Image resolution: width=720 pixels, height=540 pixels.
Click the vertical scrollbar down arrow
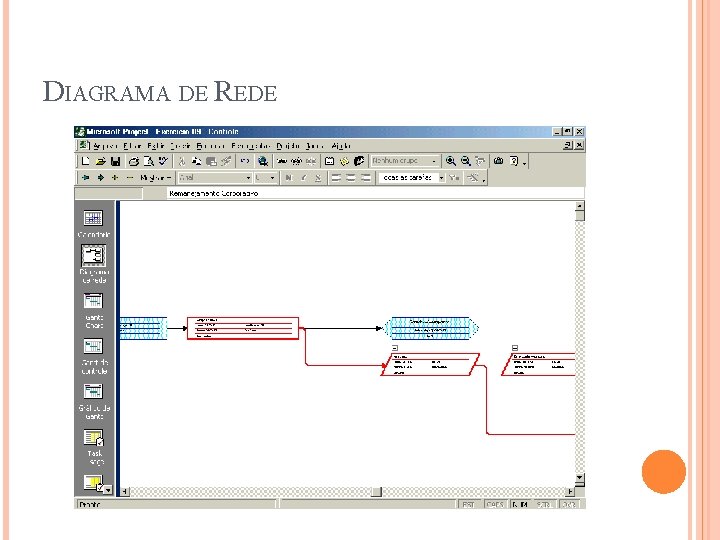[x=580, y=478]
